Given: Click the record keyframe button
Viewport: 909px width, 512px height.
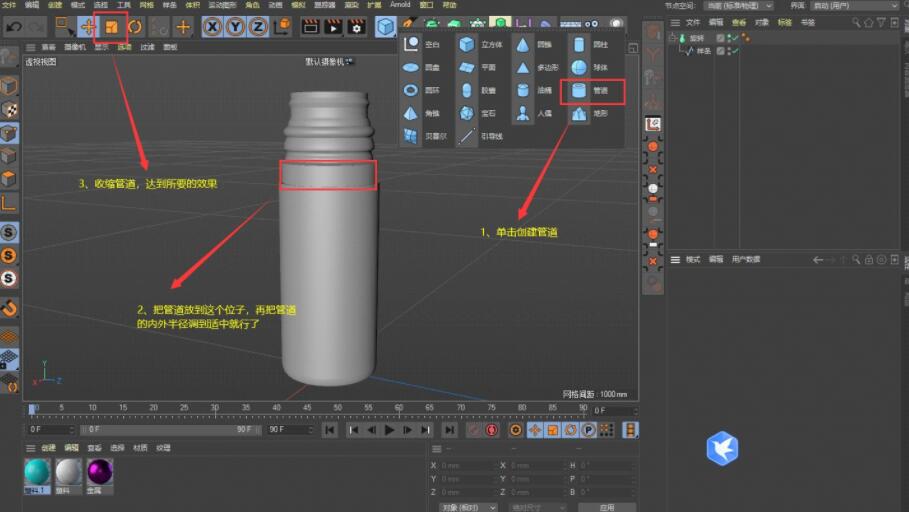Looking at the screenshot, I should (474, 430).
